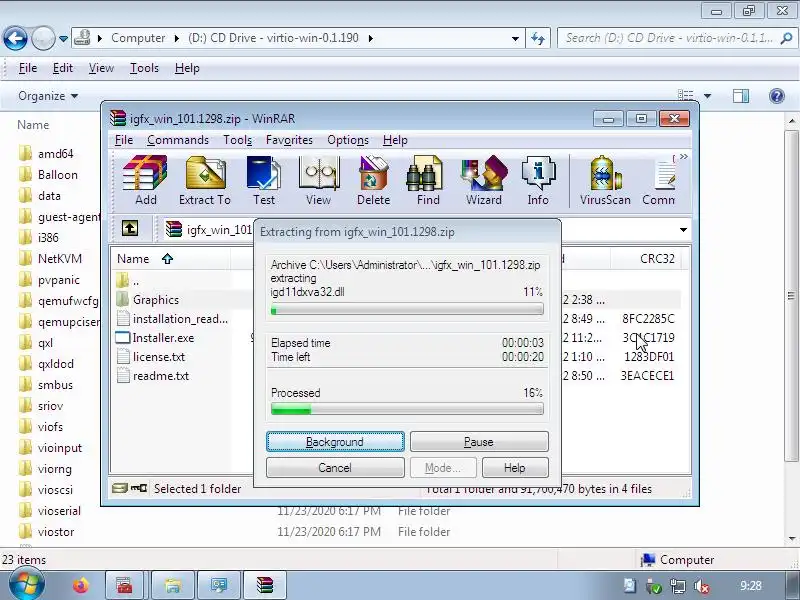This screenshot has width=800, height=600.
Task: Toggle the preview pane icon
Action: [741, 95]
